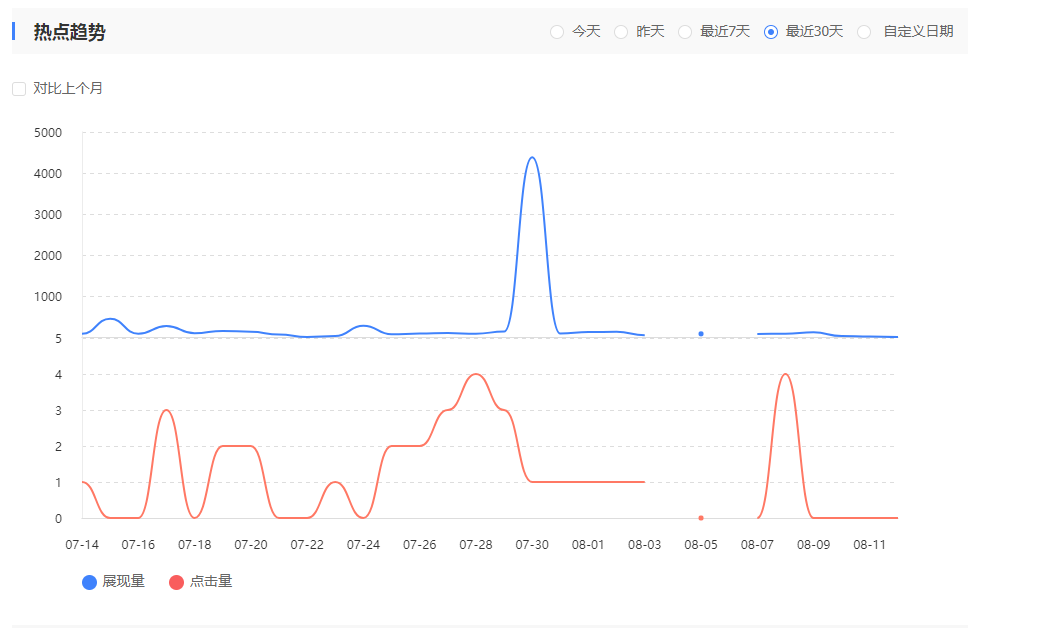Toggle the 展现量 legend blue dot
Screen dimensions: 1060x628
pos(89,582)
